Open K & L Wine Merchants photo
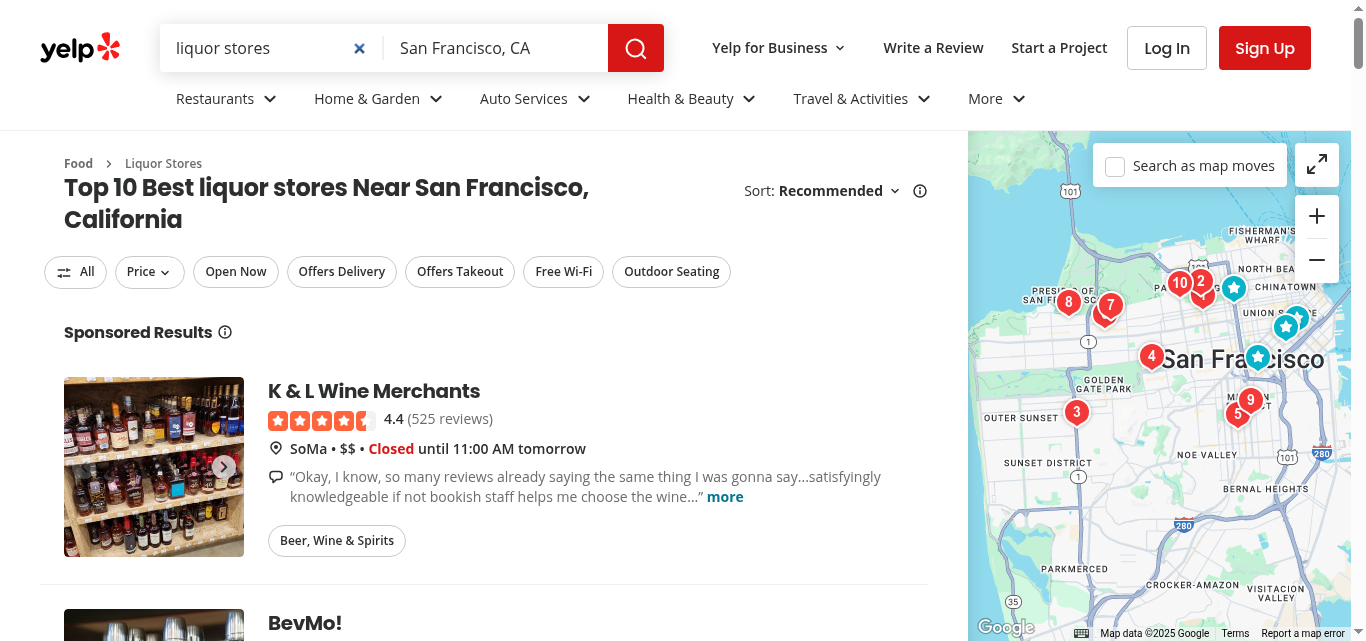1366x641 pixels. click(154, 467)
